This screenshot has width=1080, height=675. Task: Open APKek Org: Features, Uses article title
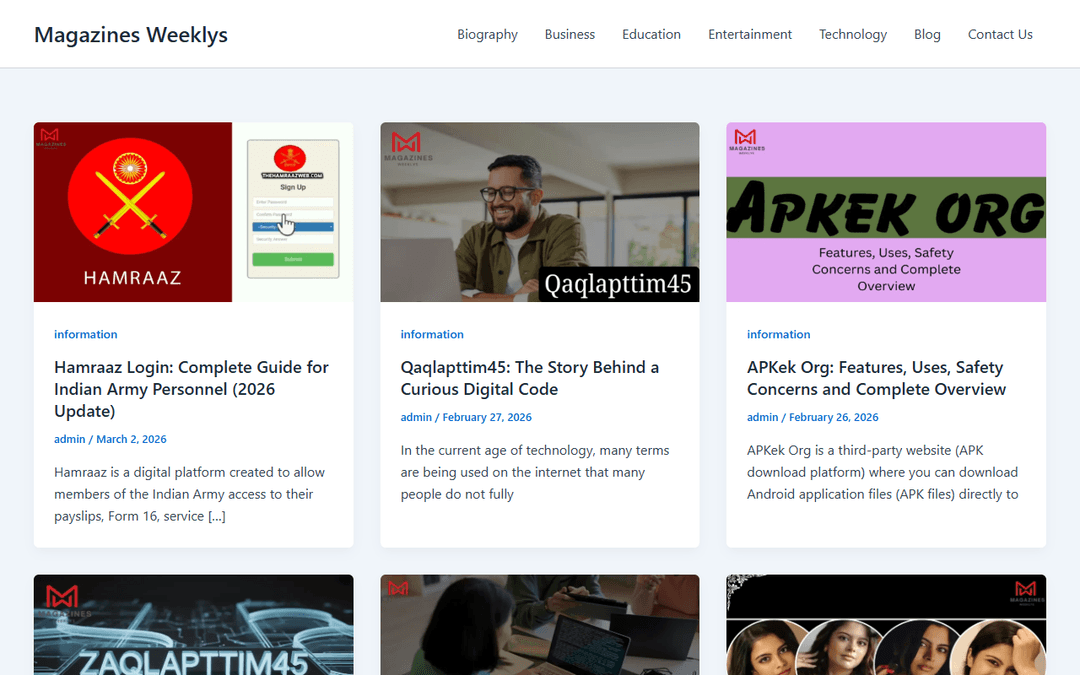pyautogui.click(x=876, y=378)
